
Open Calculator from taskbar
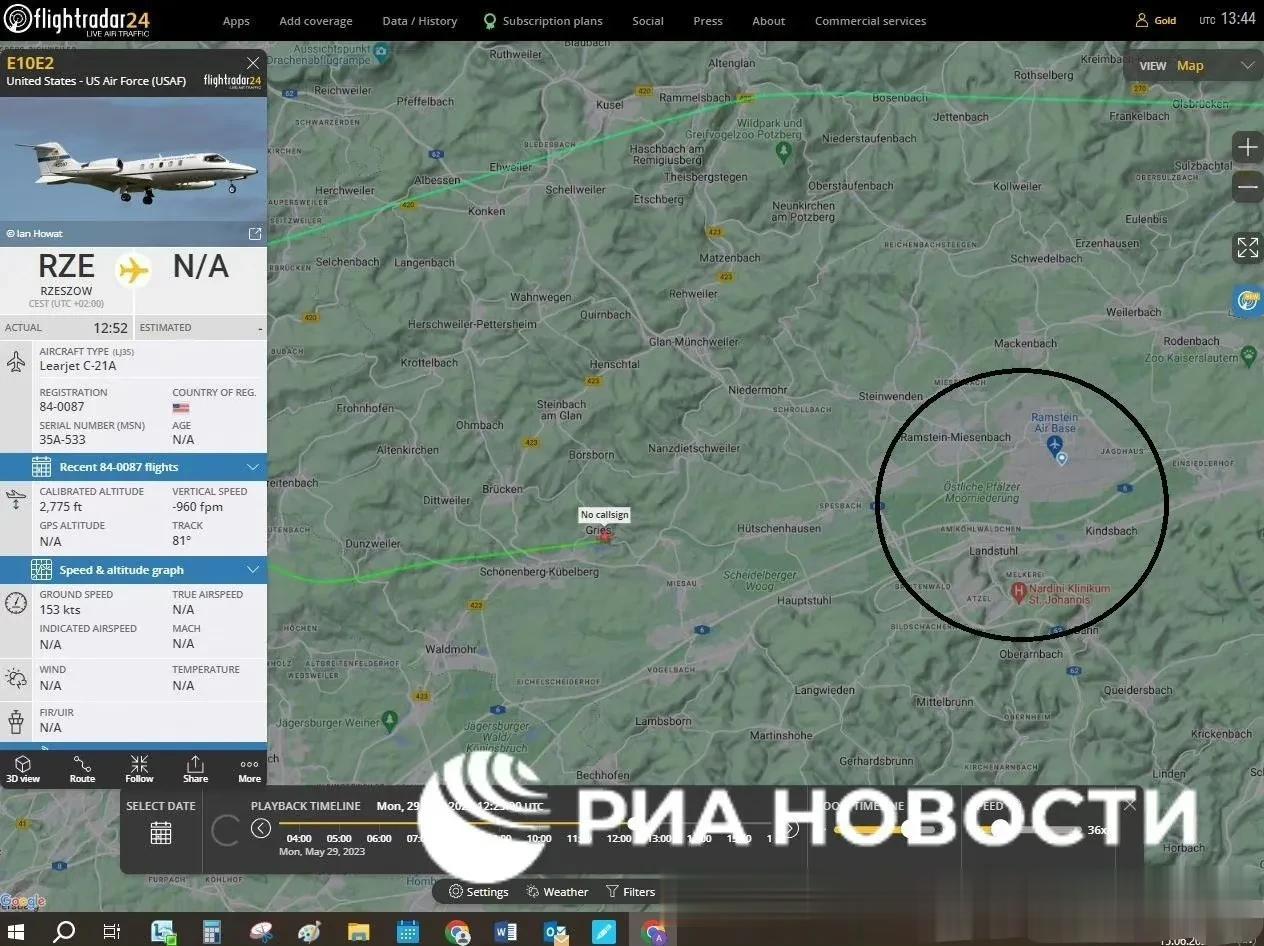[x=212, y=932]
